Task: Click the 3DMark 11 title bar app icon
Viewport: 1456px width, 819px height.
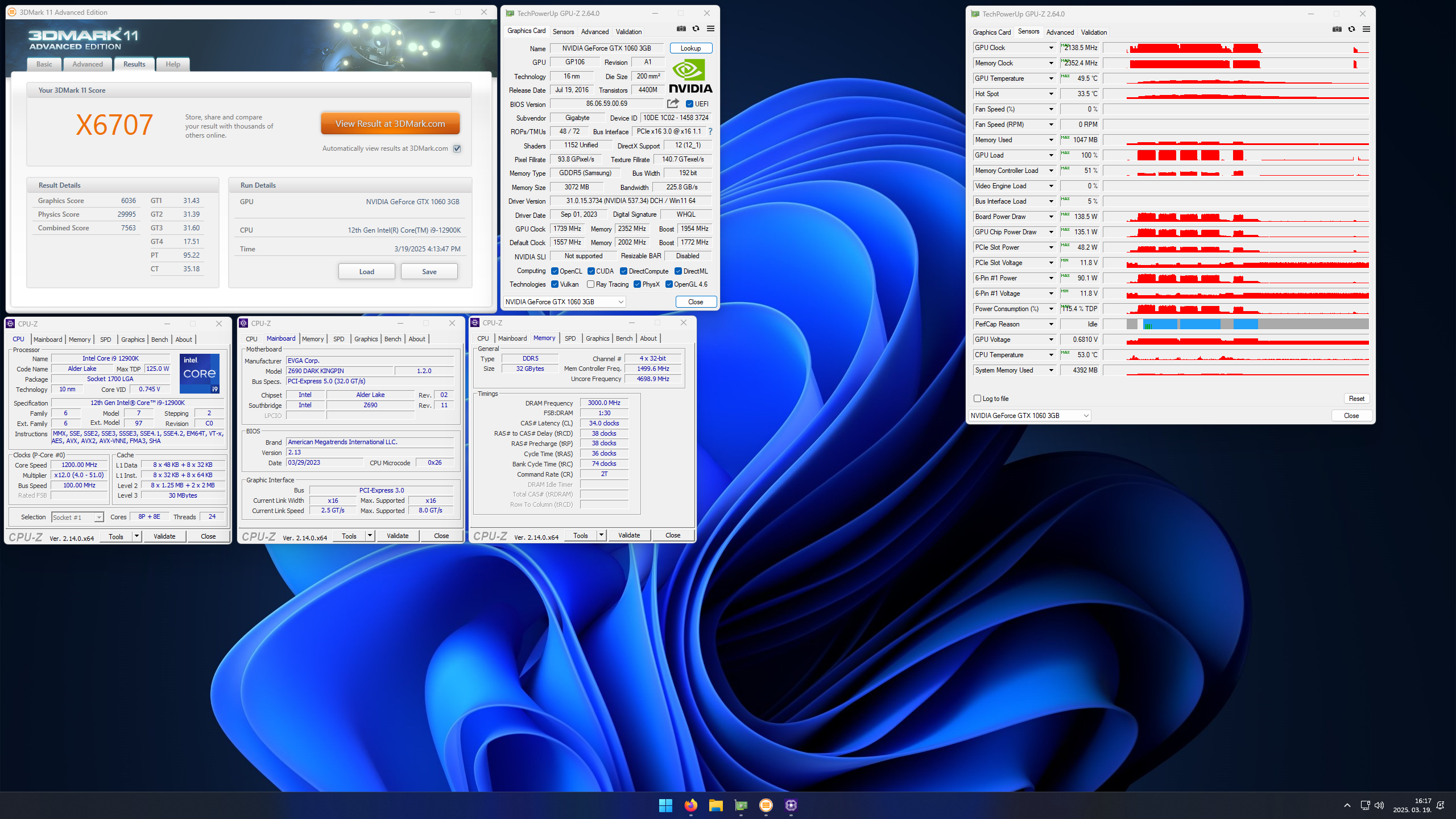Action: coord(12,12)
